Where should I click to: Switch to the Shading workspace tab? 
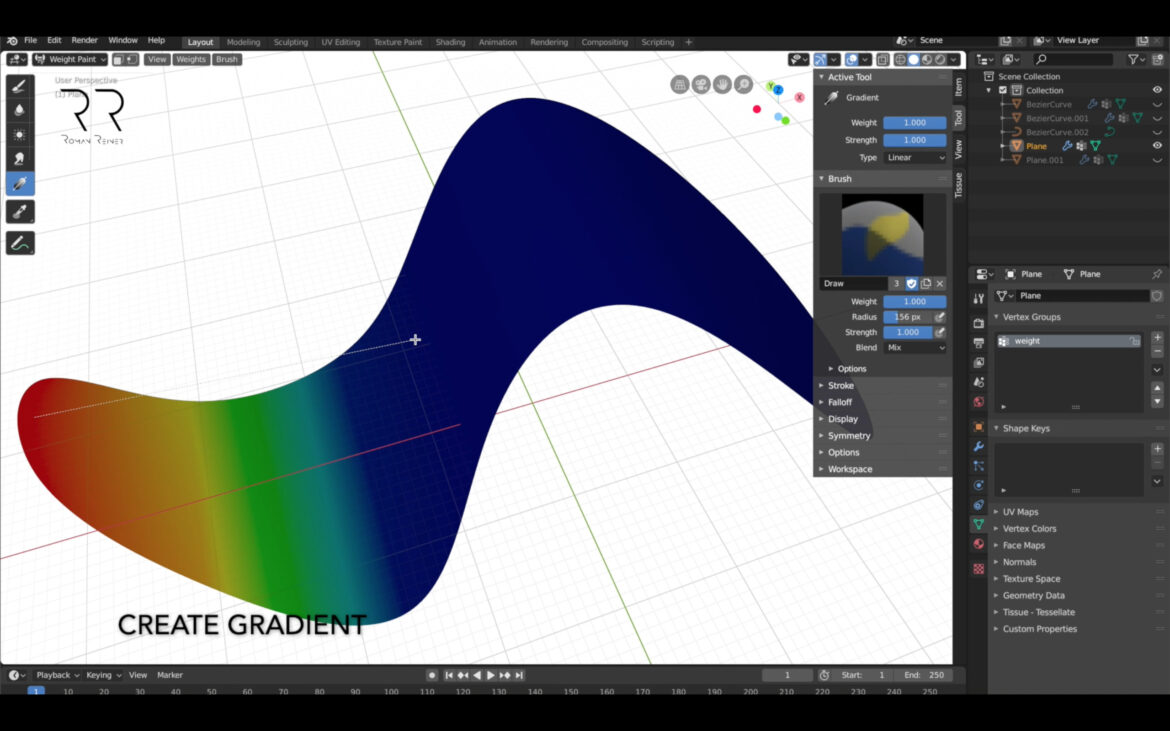(x=450, y=42)
